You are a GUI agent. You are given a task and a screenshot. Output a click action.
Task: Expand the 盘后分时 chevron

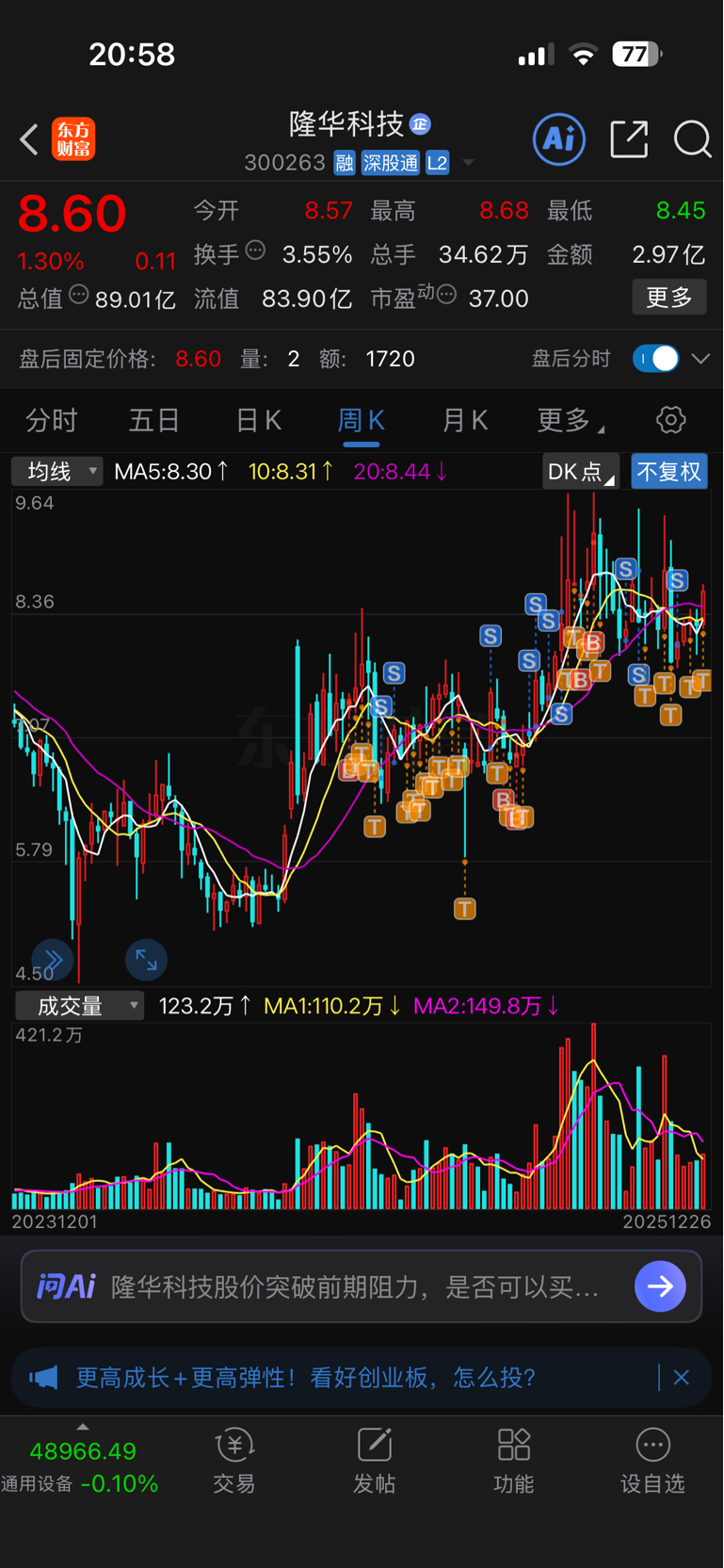tap(700, 359)
